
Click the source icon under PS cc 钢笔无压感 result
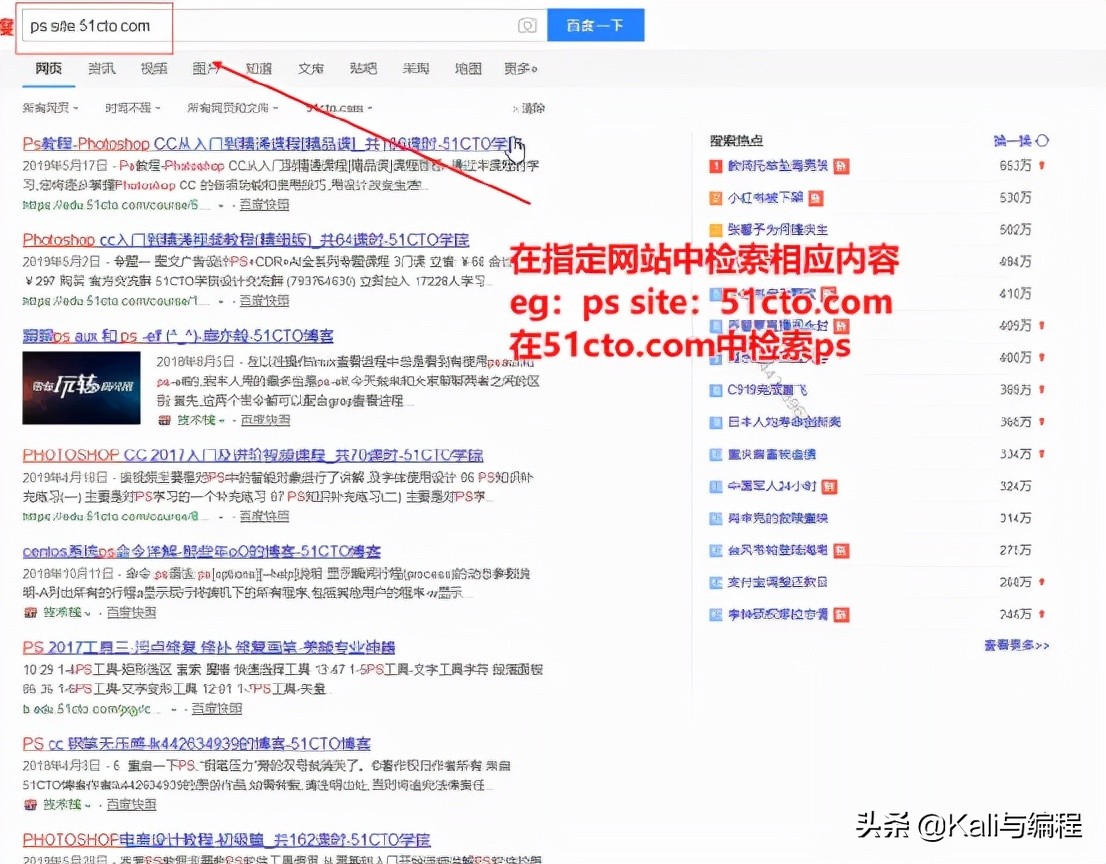pyautogui.click(x=30, y=804)
